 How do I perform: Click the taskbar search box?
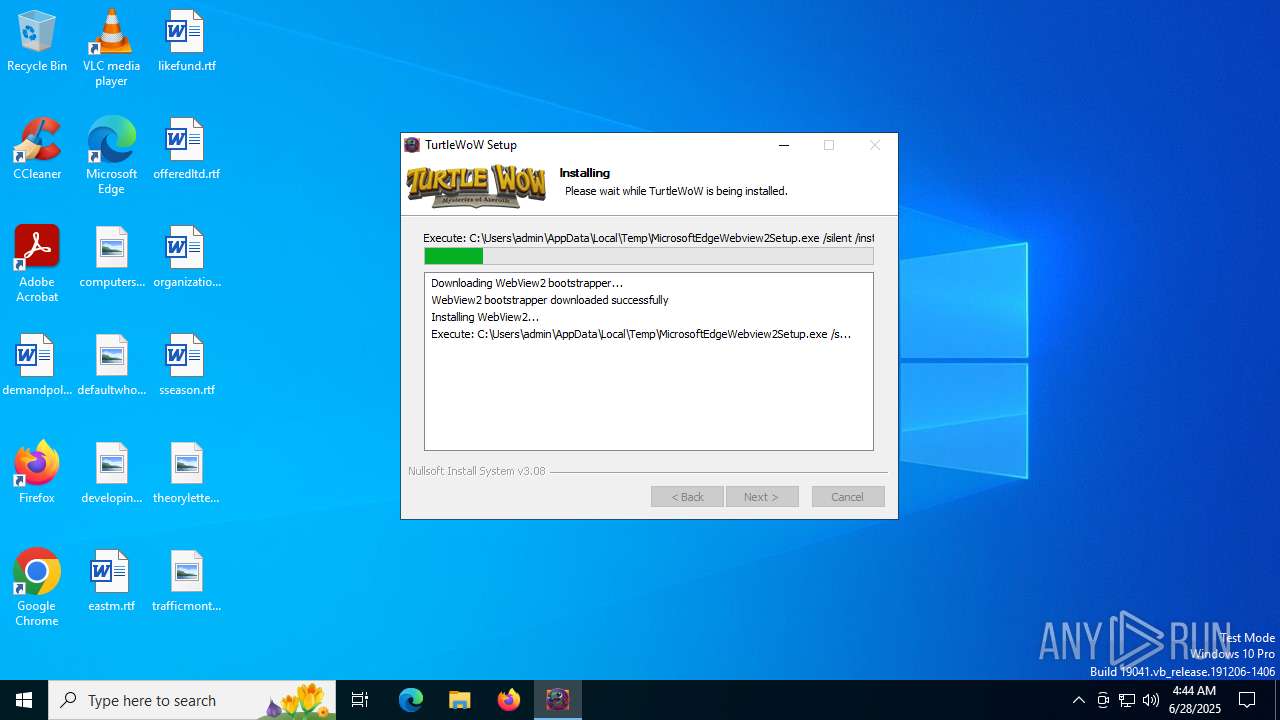click(192, 700)
